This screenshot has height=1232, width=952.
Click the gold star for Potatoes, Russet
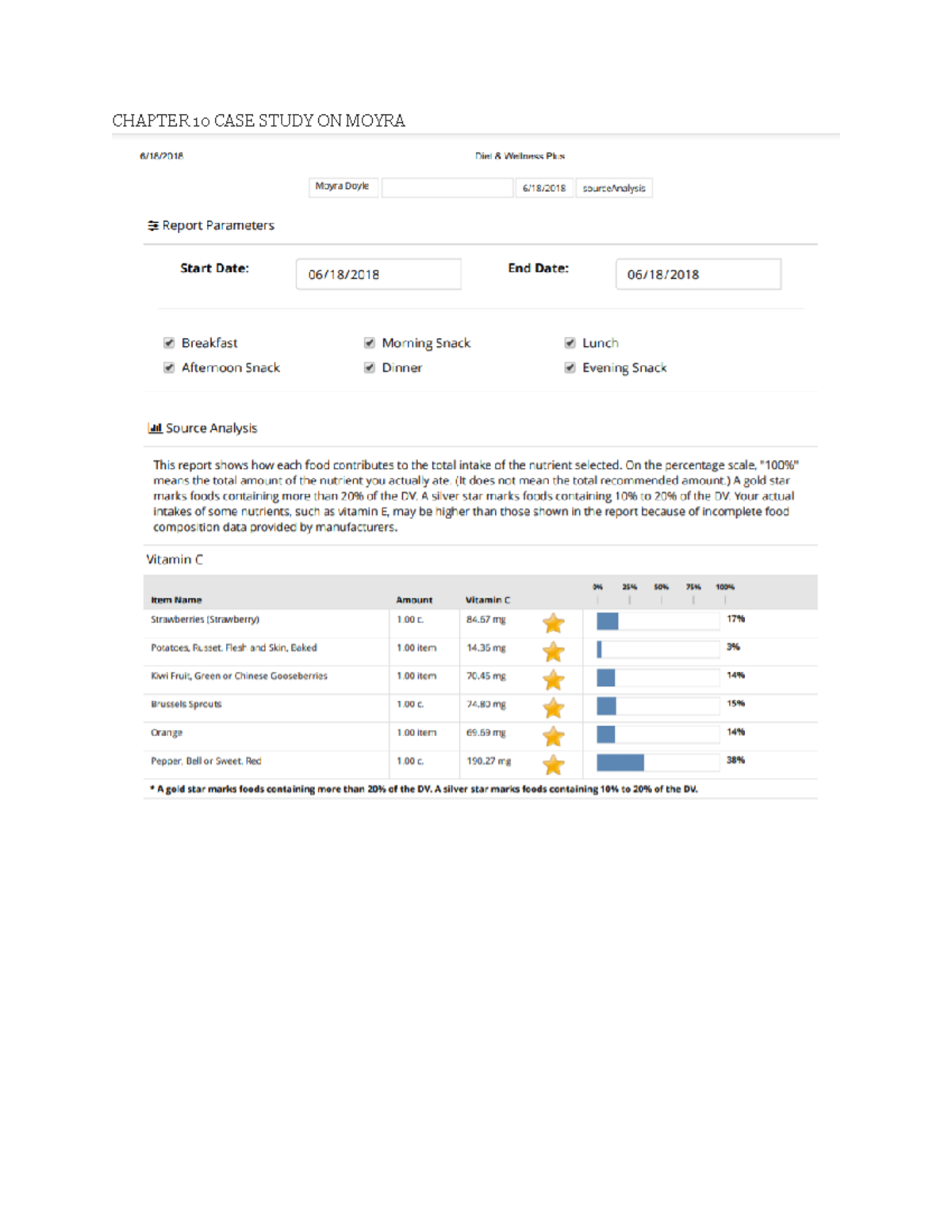(x=554, y=652)
